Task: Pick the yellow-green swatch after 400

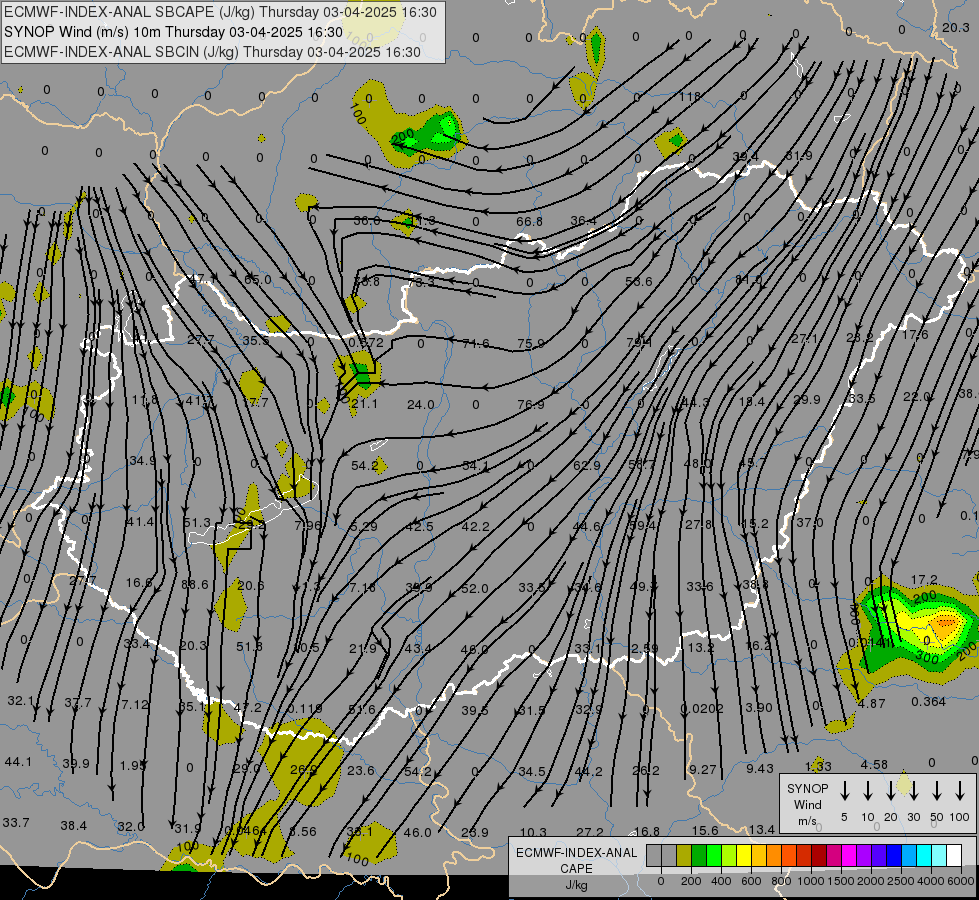Action: [x=729, y=856]
